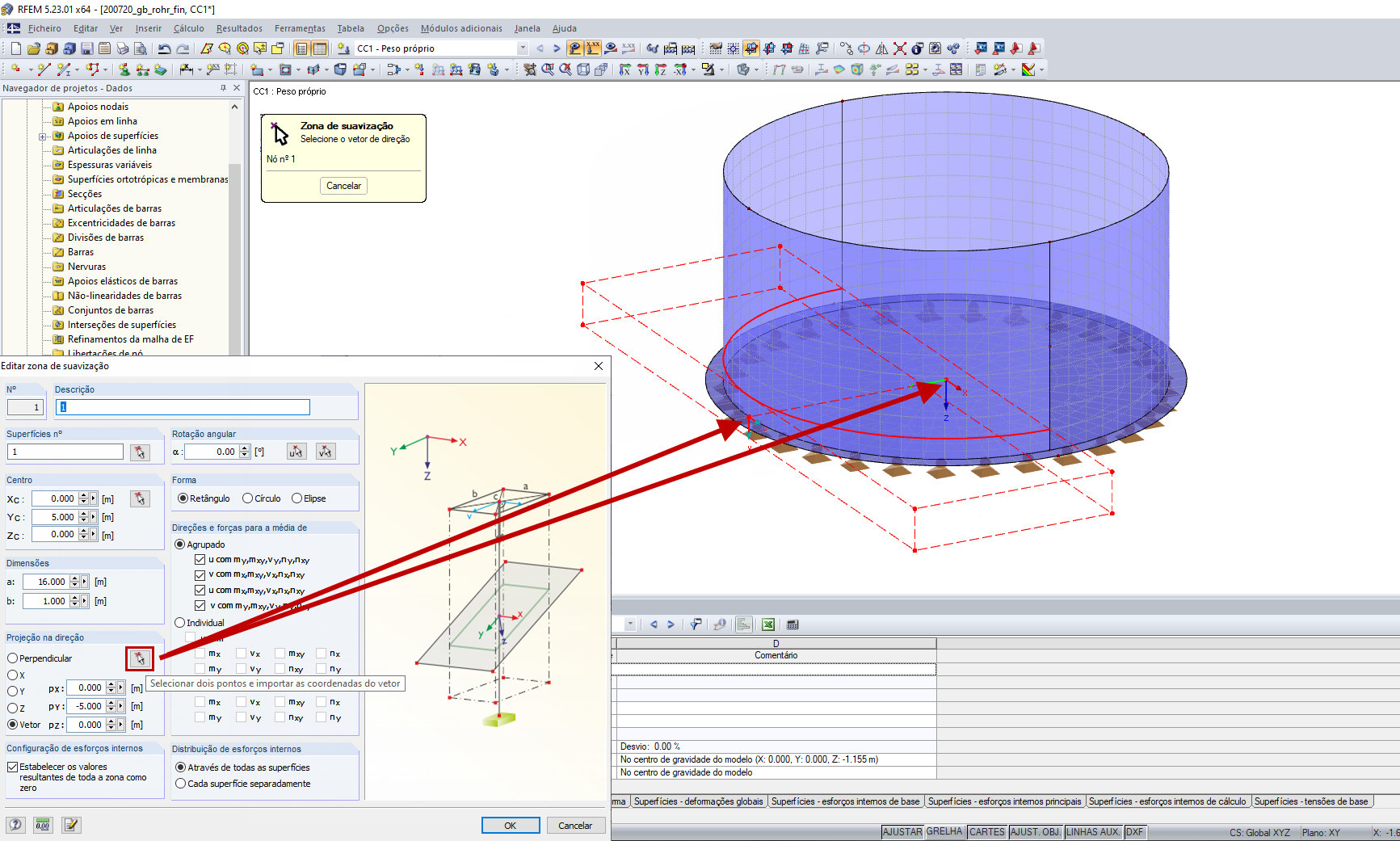Image resolution: width=1400 pixels, height=841 pixels.
Task: Toggle the first 'u com my,mxy,vy,ny,nxy' checkbox
Action: coord(200,559)
